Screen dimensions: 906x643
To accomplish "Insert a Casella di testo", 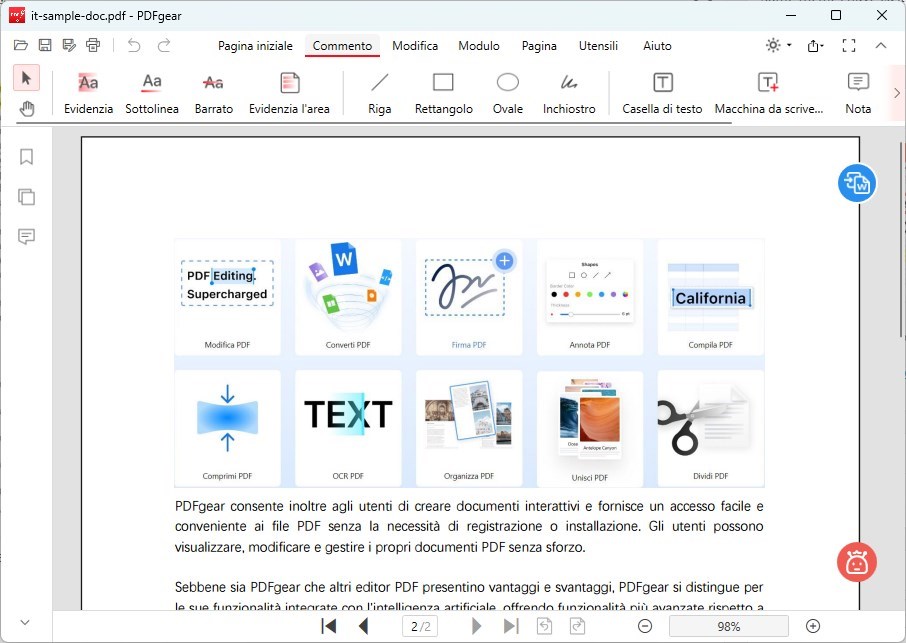I will 661,90.
